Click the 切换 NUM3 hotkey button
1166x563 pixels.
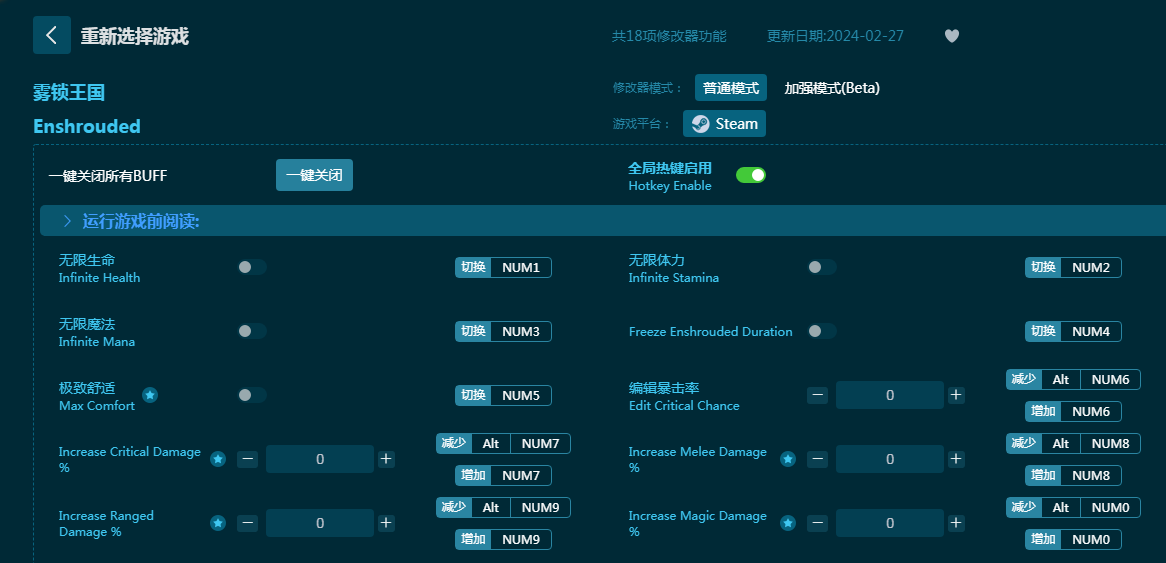503,331
